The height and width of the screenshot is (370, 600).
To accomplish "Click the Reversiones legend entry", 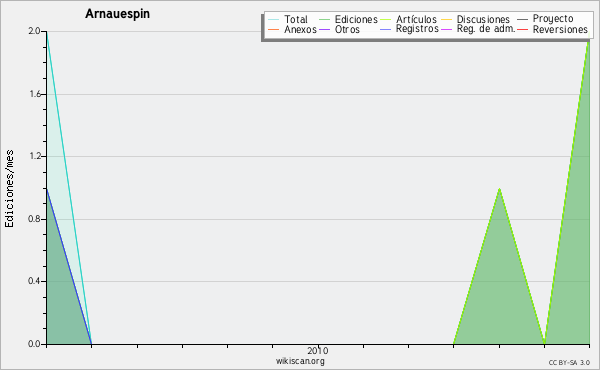I will [560, 29].
